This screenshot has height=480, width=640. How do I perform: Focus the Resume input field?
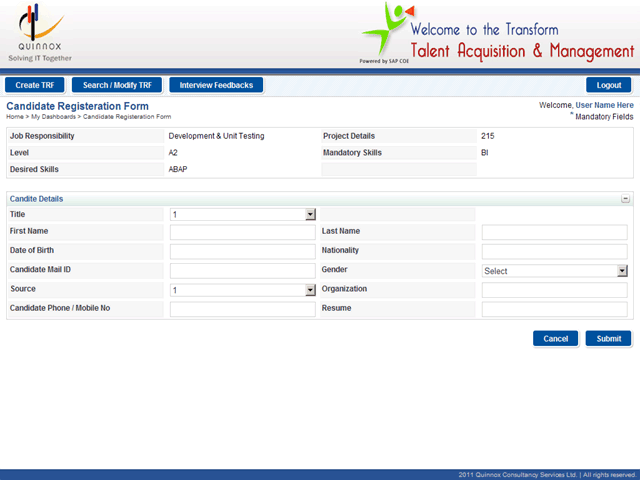point(554,309)
